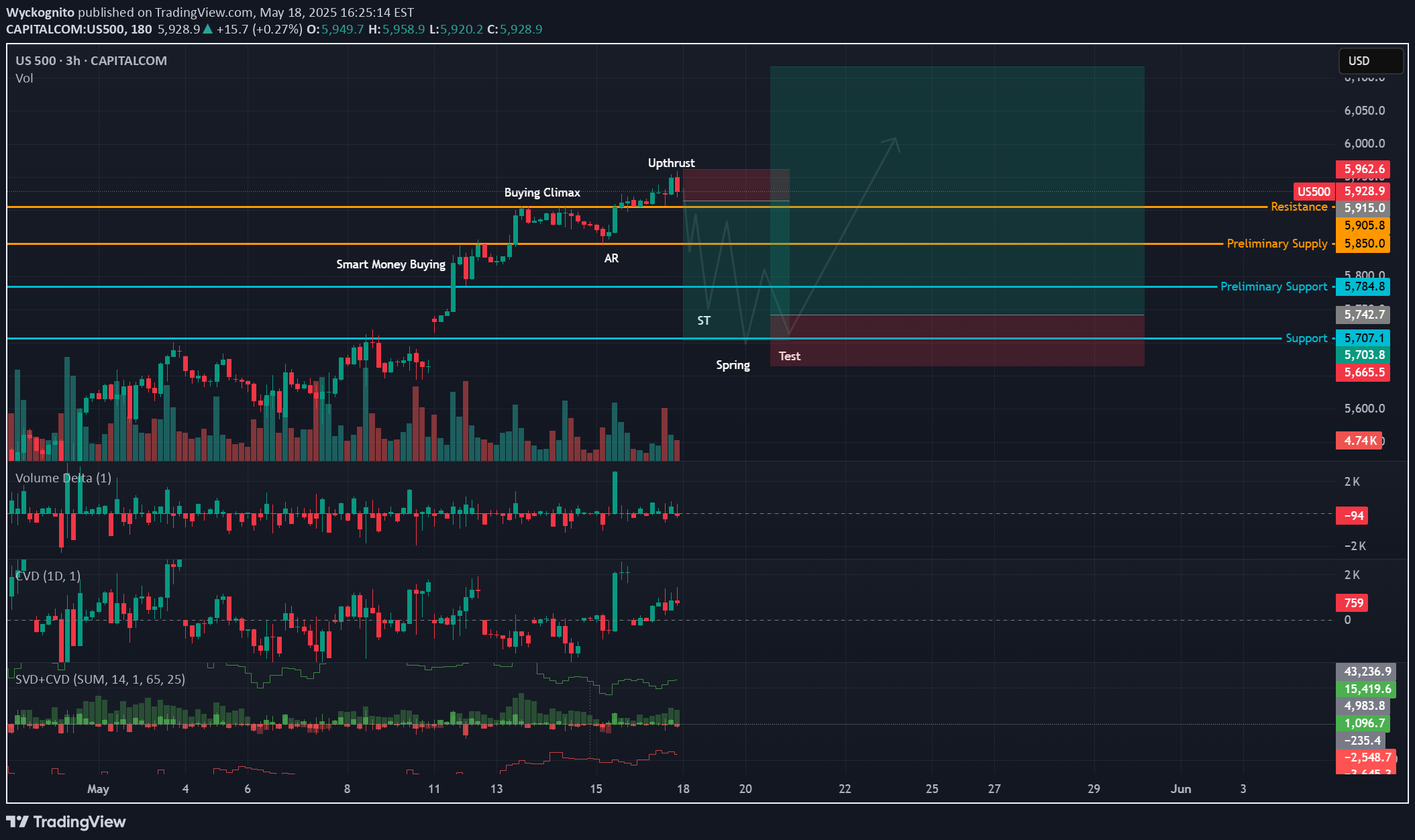This screenshot has width=1415, height=840.
Task: Select the US500 current price label
Action: tap(1314, 192)
